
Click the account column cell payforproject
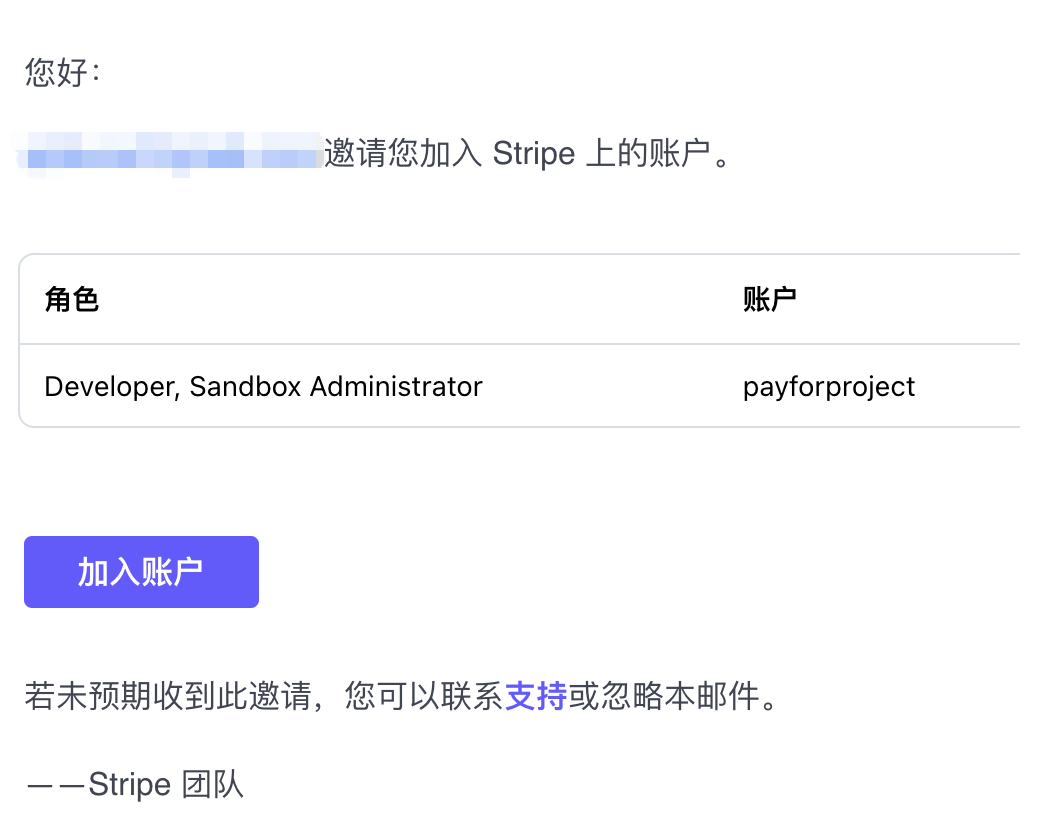pos(829,386)
